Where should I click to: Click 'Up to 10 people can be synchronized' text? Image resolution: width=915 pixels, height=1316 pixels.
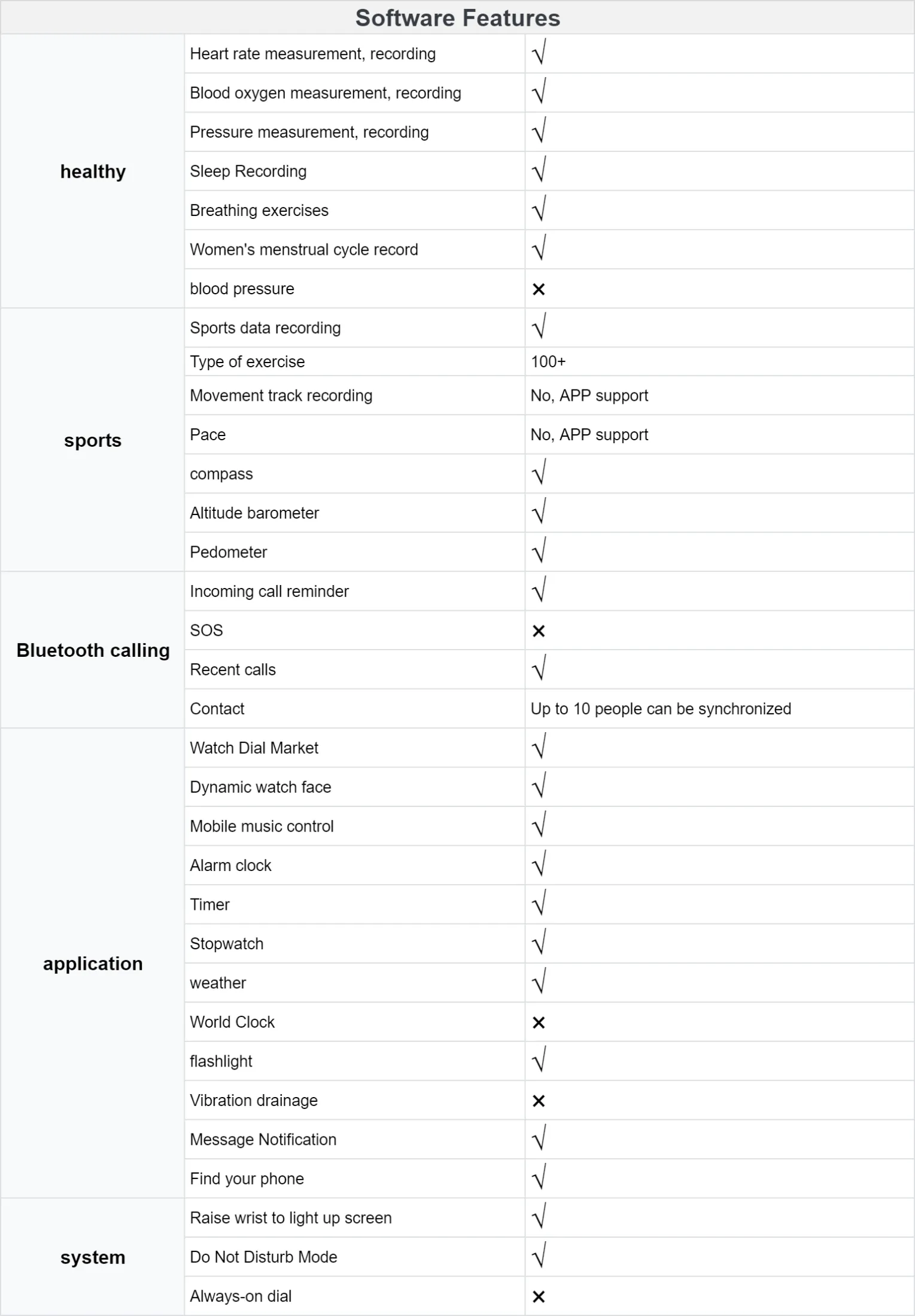click(661, 709)
